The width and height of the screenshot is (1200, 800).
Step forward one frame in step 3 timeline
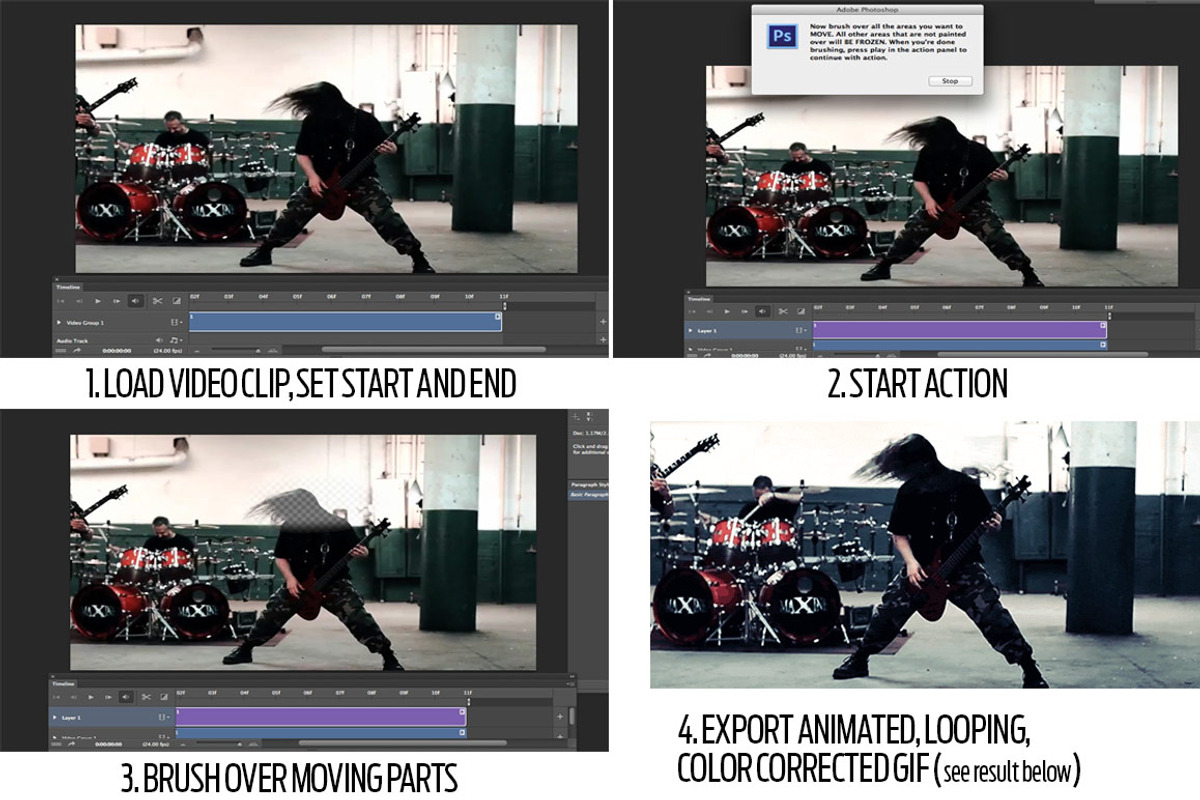click(108, 697)
